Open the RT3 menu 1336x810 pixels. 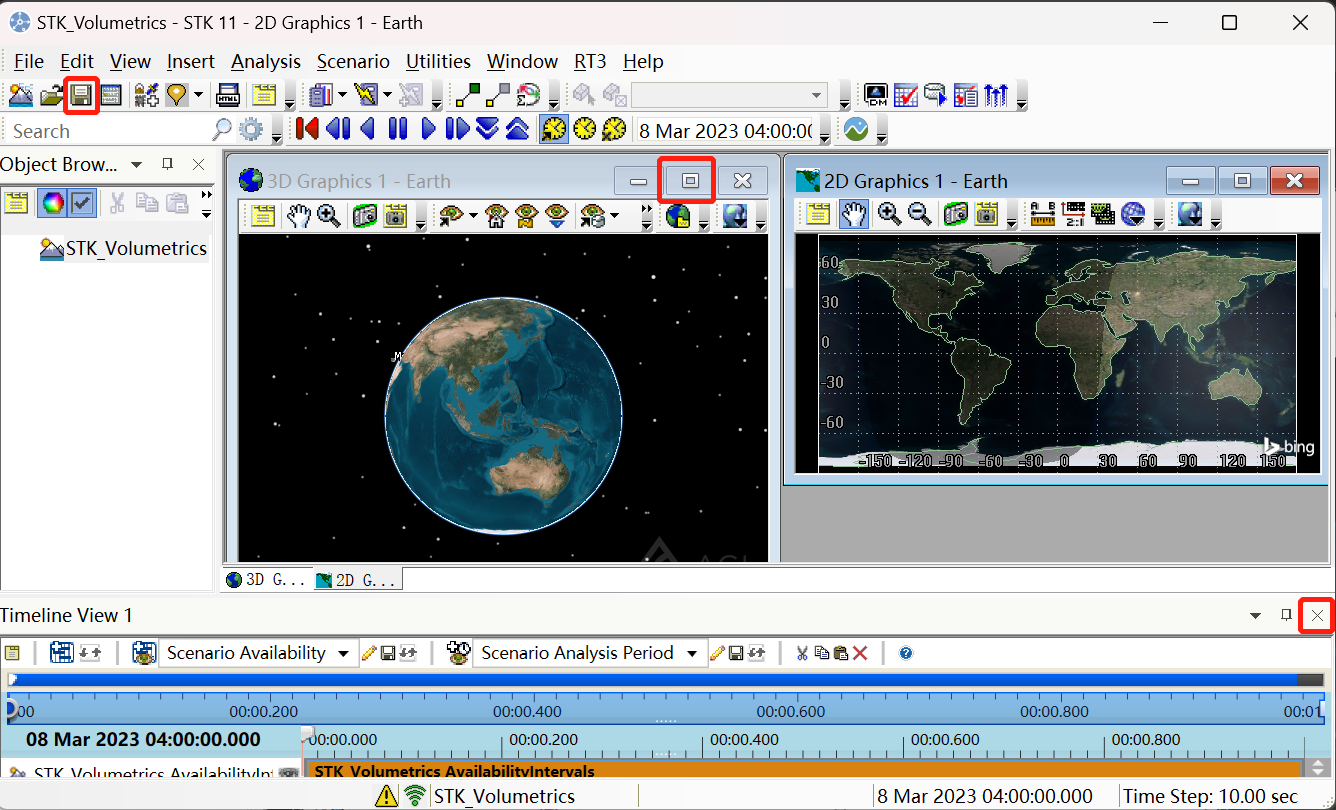pyautogui.click(x=590, y=61)
